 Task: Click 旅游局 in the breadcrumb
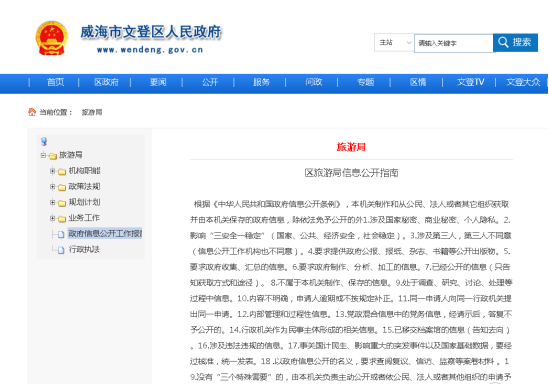[92, 112]
